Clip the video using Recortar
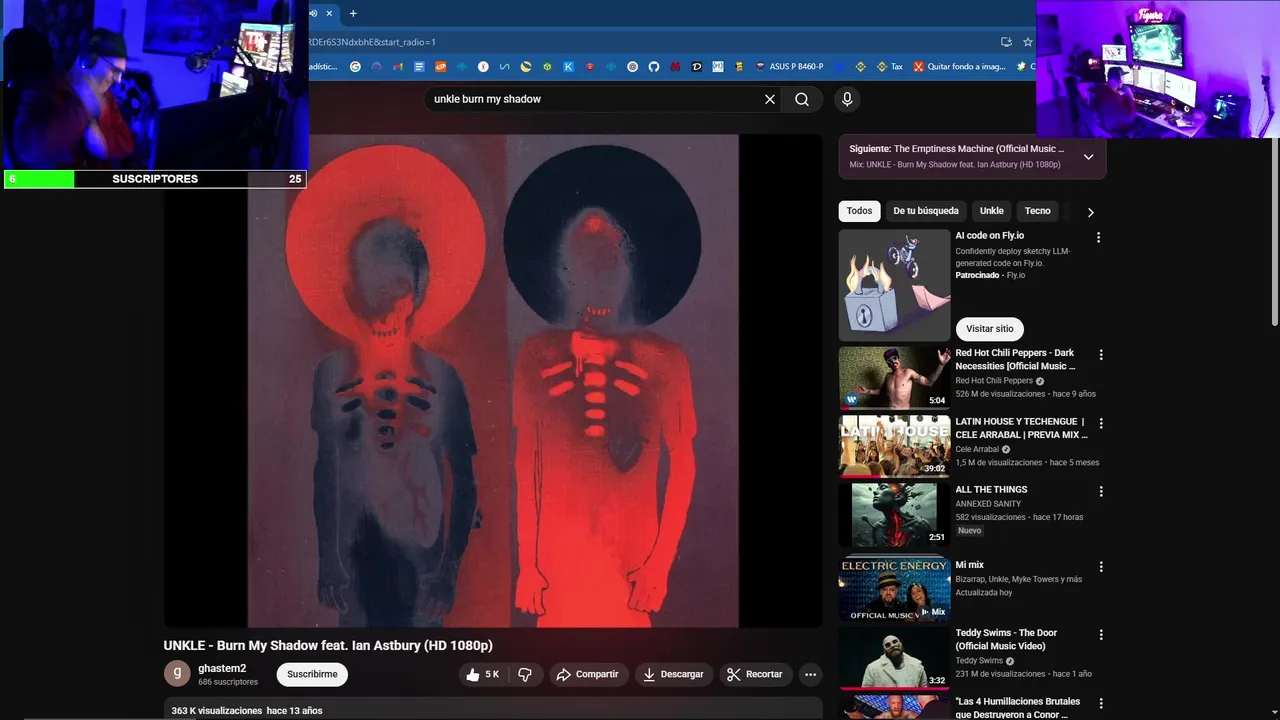The height and width of the screenshot is (720, 1280). point(755,675)
